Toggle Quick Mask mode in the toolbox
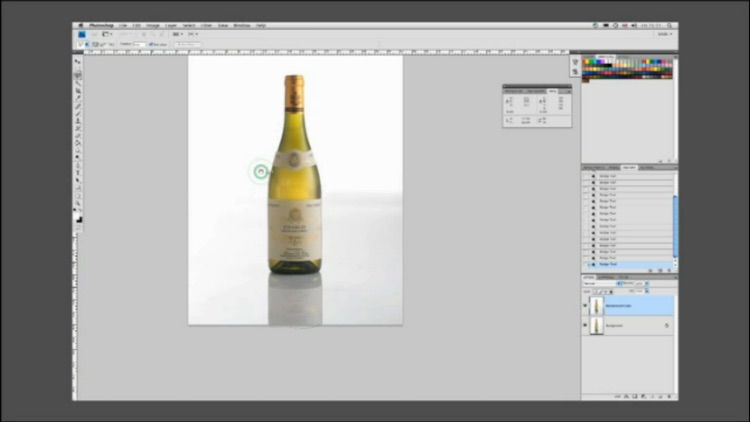Image resolution: width=750 pixels, height=422 pixels. click(78, 229)
